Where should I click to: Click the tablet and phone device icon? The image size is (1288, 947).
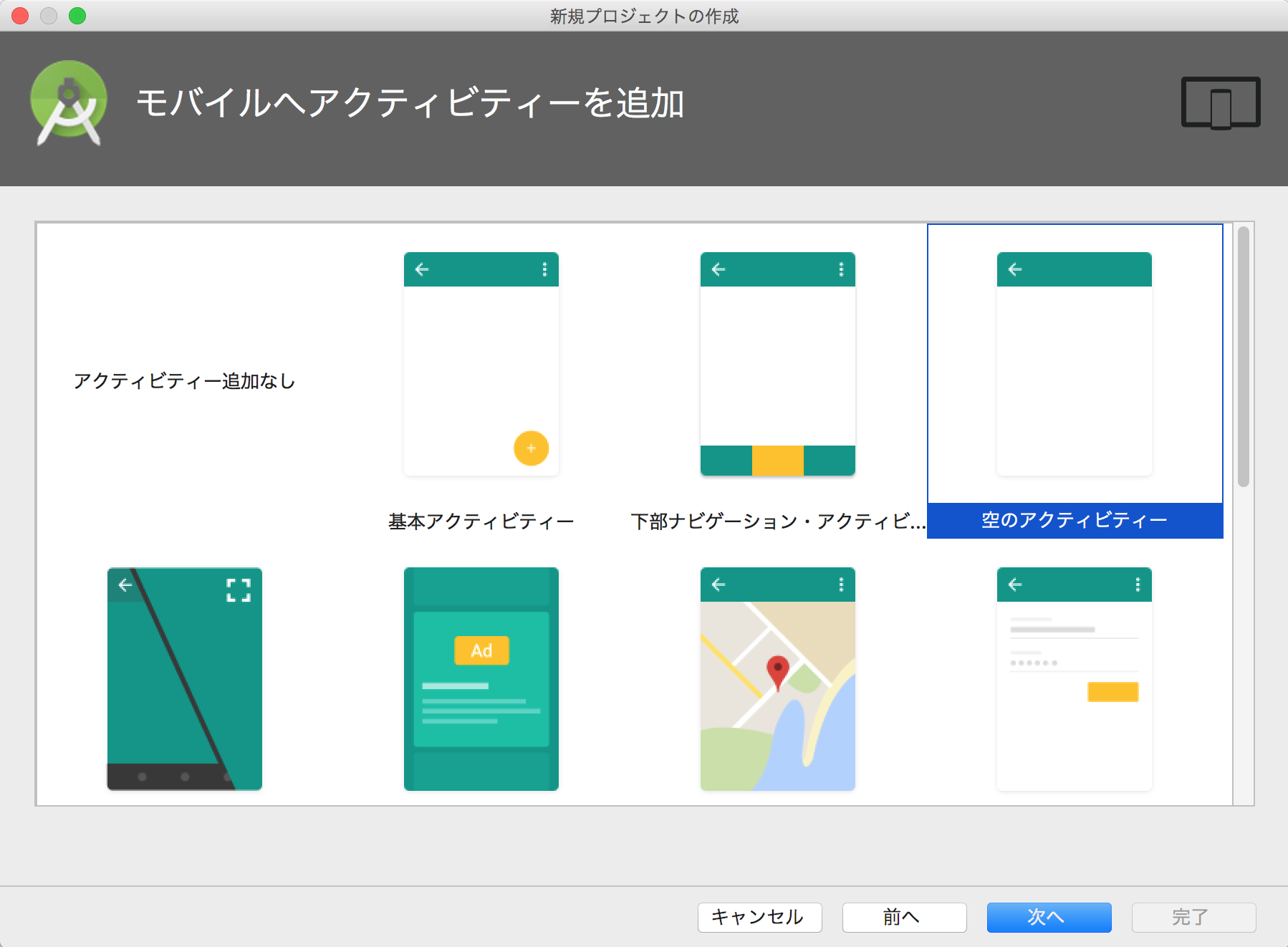tap(1220, 103)
